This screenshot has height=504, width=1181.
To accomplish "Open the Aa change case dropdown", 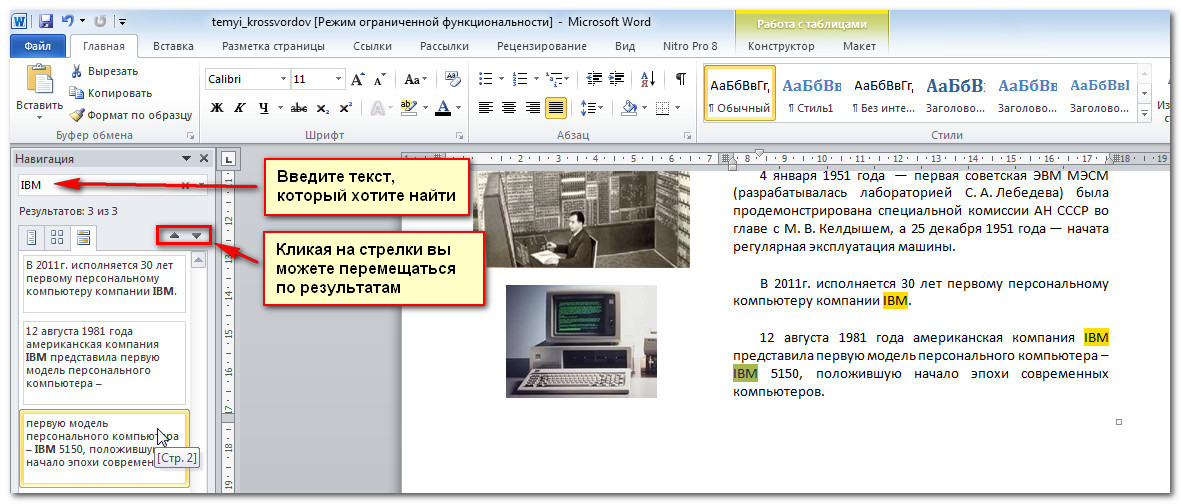I will click(x=415, y=79).
